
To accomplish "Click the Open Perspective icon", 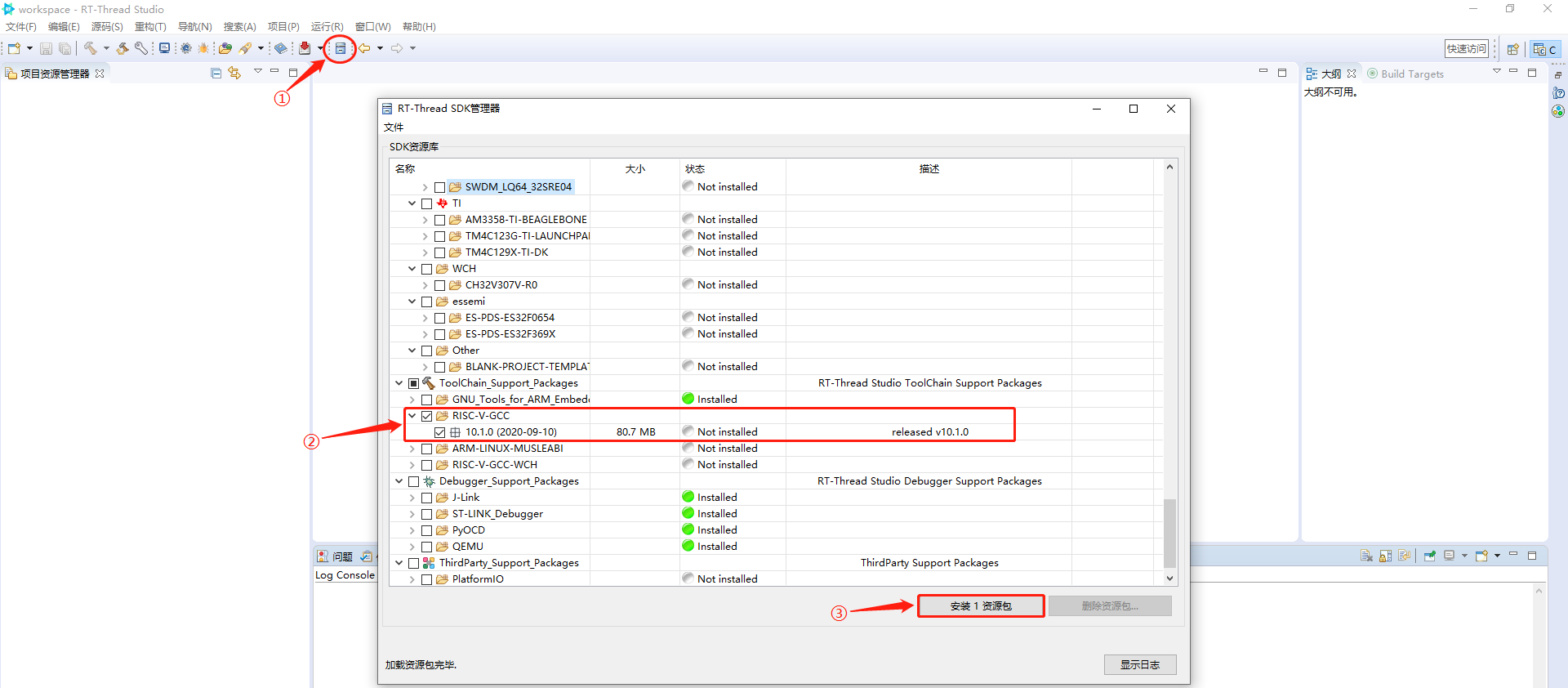I will click(1512, 49).
